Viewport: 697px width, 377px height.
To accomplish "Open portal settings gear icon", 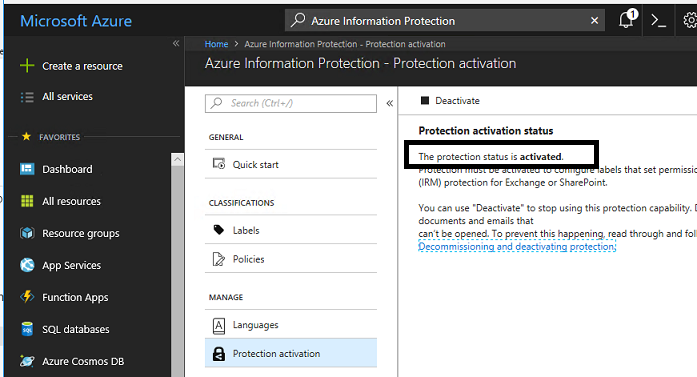I will tap(690, 20).
